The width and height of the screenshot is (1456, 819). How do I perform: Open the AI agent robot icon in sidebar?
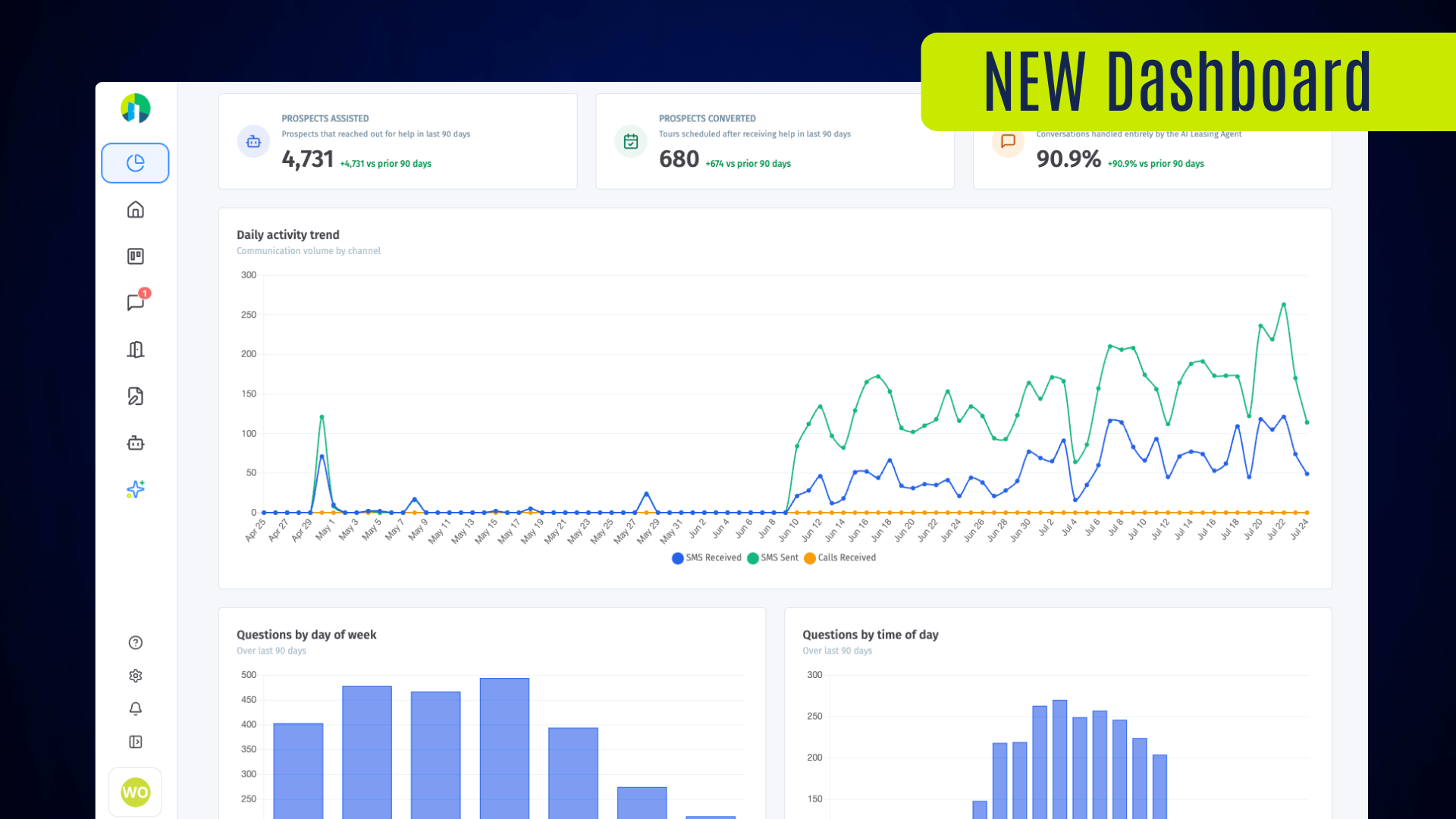point(135,443)
